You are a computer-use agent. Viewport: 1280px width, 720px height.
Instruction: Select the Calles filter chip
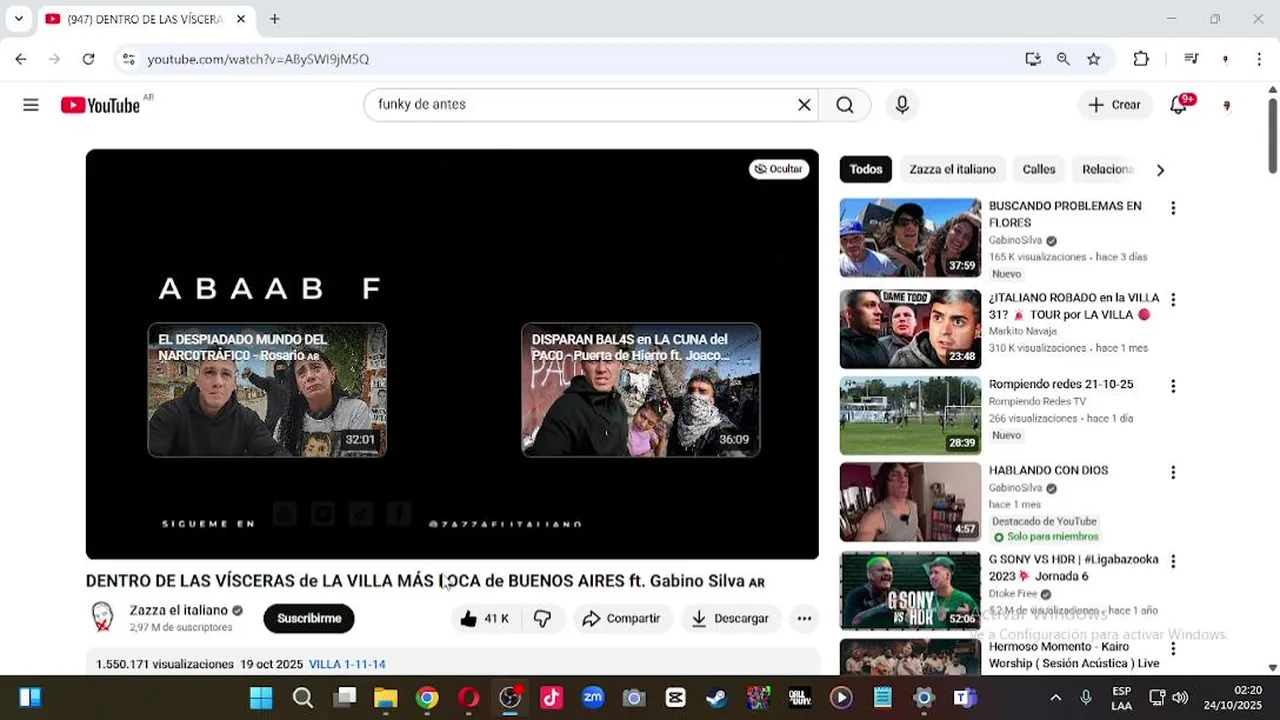pos(1039,169)
